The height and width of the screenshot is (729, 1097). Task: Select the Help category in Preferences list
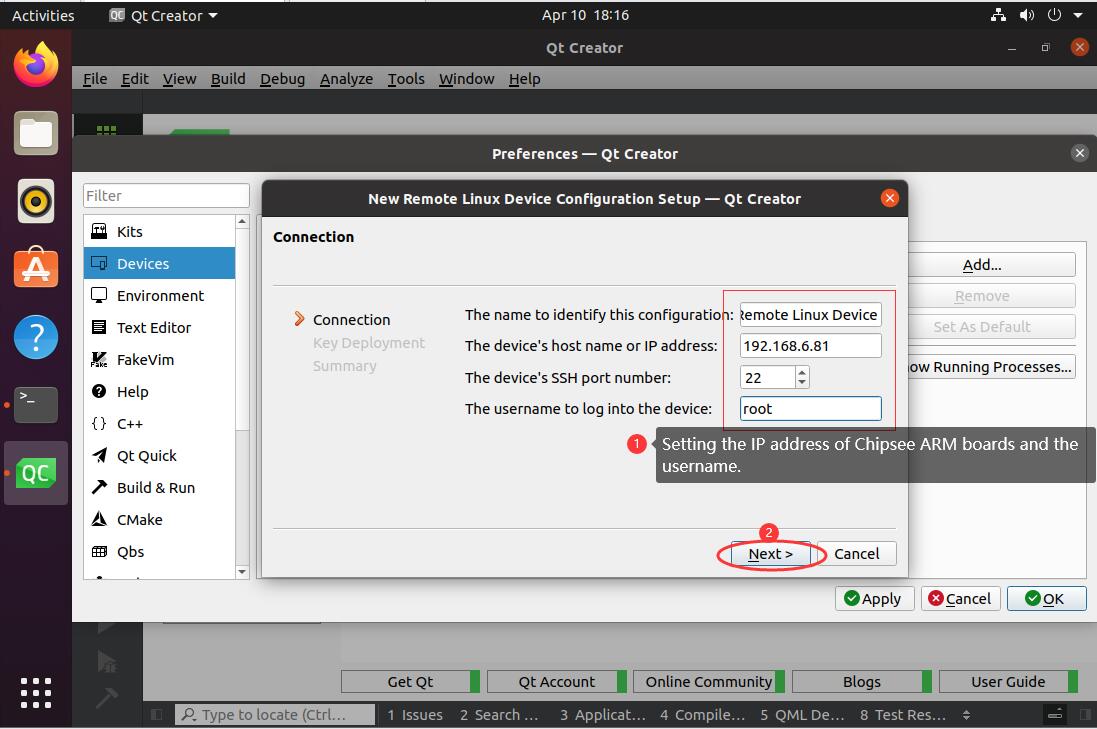(160, 392)
